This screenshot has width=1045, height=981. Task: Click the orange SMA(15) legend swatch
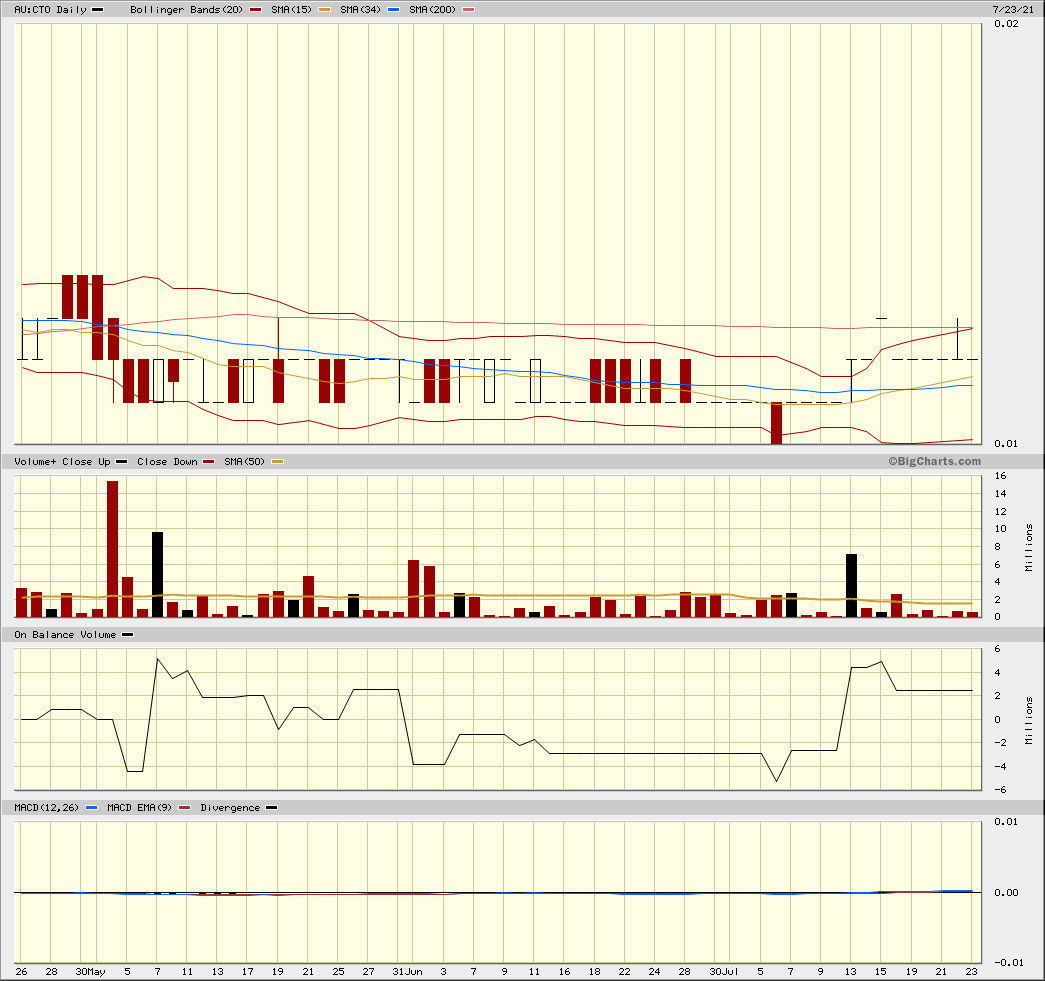pos(324,10)
